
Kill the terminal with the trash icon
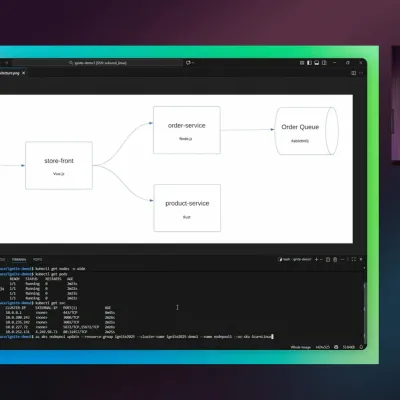pos(335,259)
